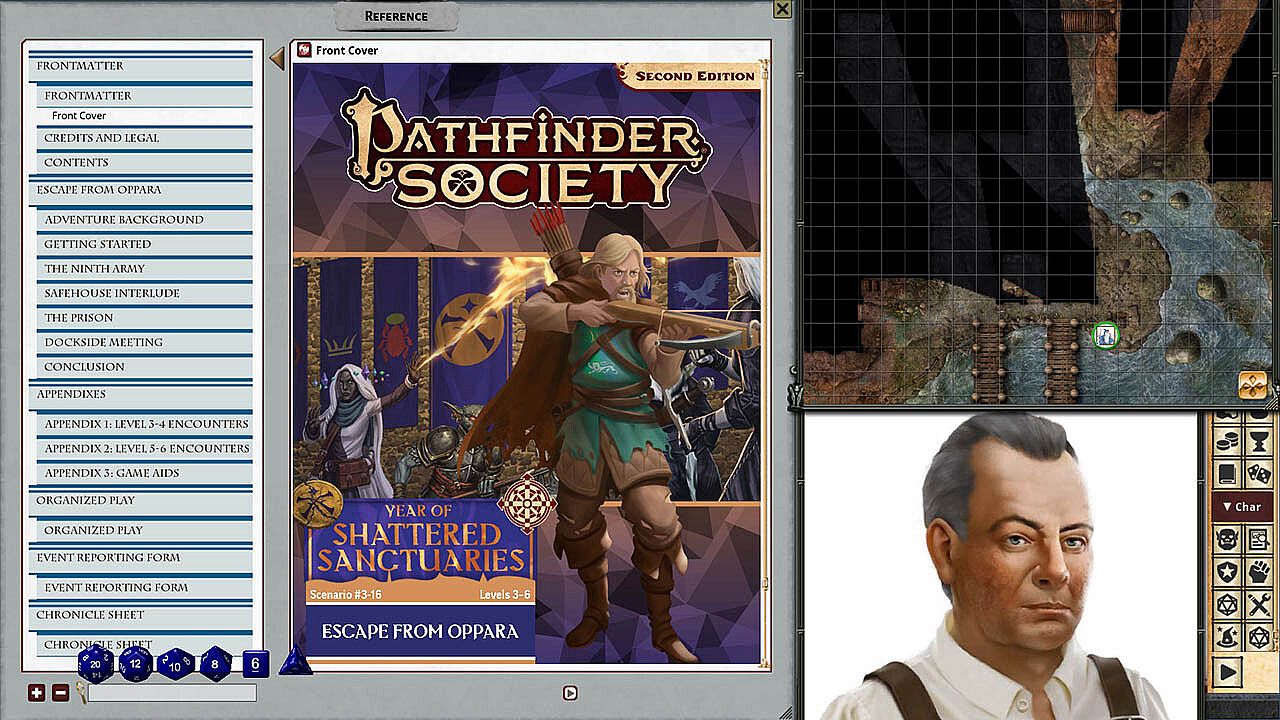
Task: Click the play arrow button in the sidebar
Action: [x=1228, y=672]
